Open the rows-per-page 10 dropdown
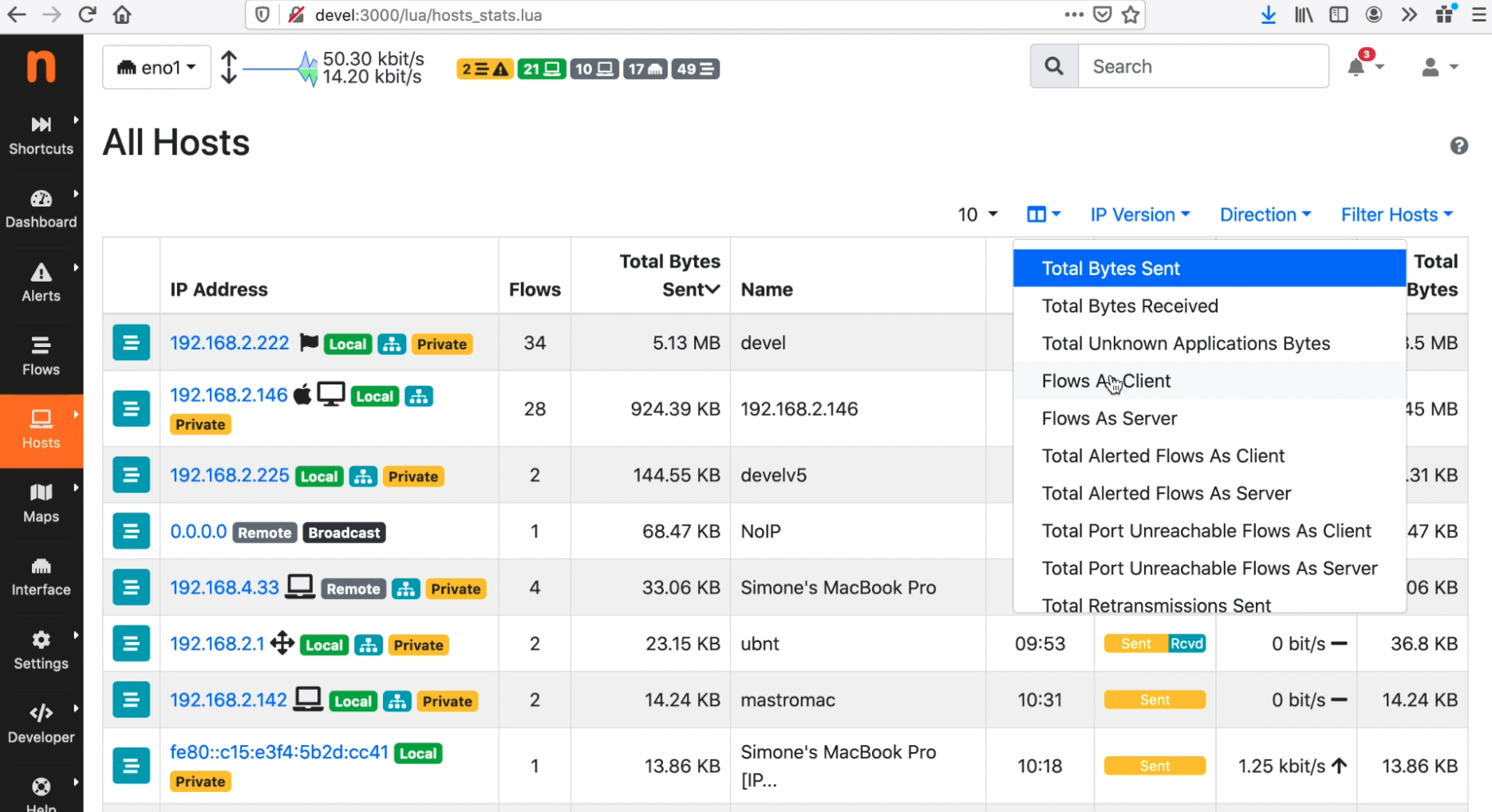This screenshot has height=812, width=1492. pyautogui.click(x=977, y=215)
